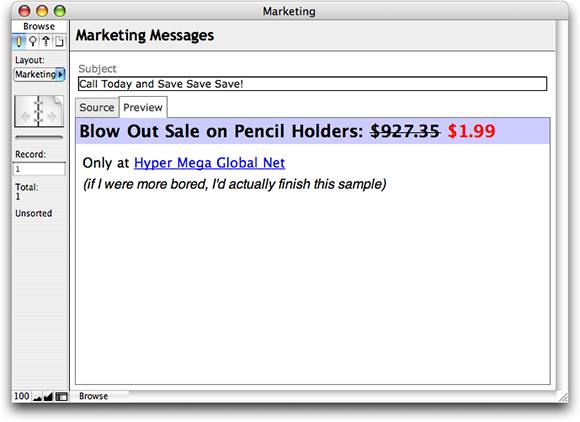The image size is (580, 422).
Task: Select the Browse mode pencil icon
Action: click(x=19, y=41)
